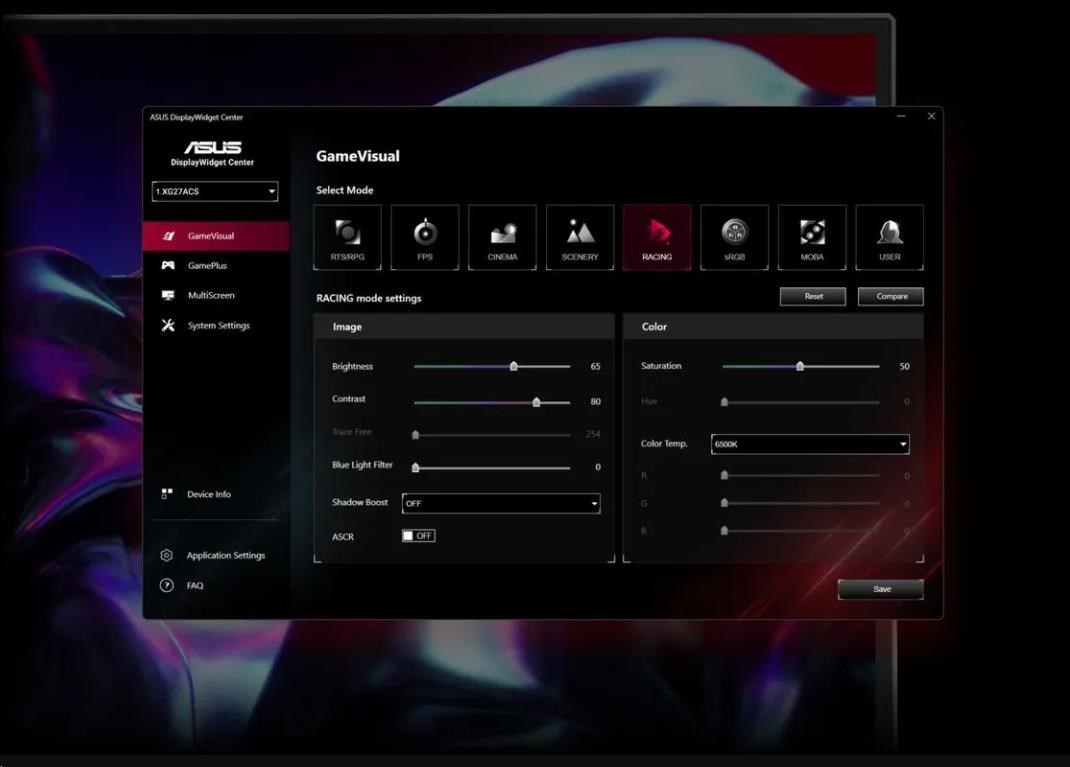Click the Image panel header

pos(464,327)
